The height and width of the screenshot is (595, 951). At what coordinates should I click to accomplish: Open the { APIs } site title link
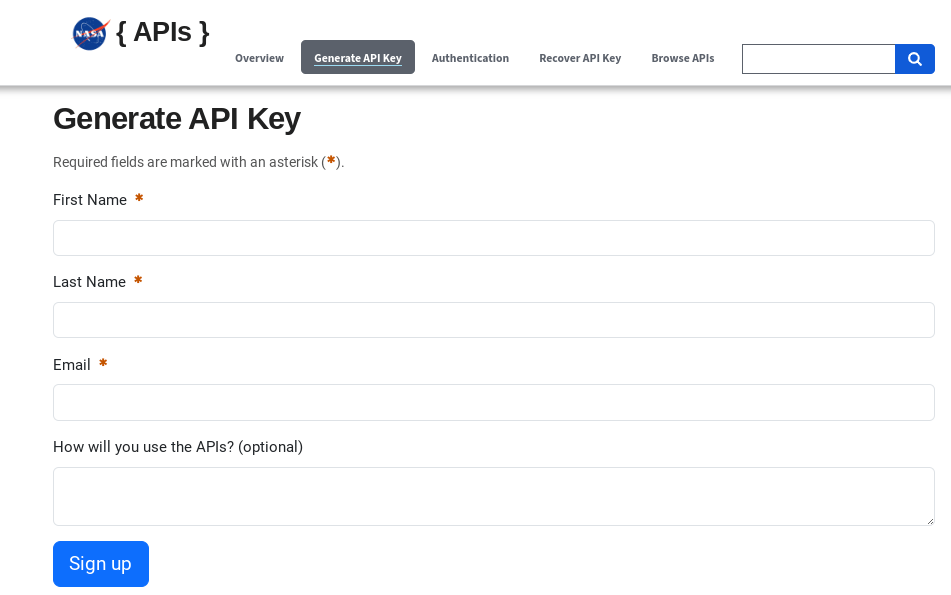(162, 32)
